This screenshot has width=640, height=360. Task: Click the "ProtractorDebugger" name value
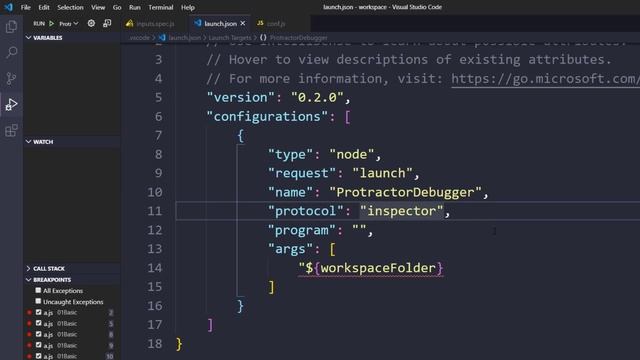tap(405, 192)
